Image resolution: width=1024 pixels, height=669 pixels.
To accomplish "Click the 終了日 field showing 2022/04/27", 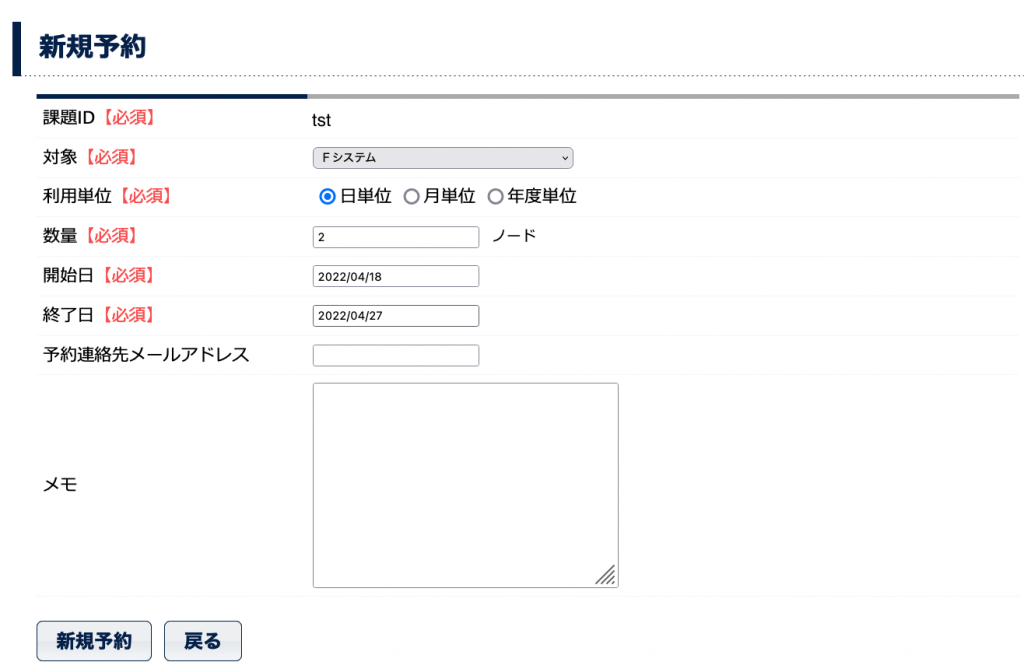I will (396, 316).
